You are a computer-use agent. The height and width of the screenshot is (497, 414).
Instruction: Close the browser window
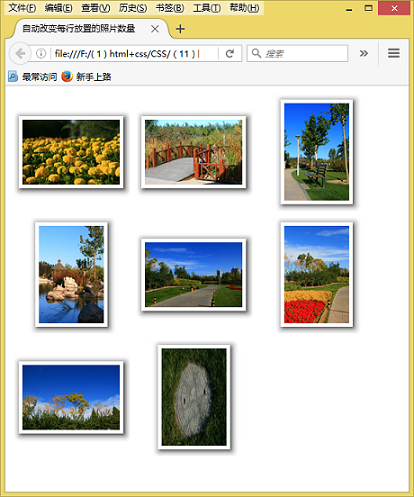[394, 8]
